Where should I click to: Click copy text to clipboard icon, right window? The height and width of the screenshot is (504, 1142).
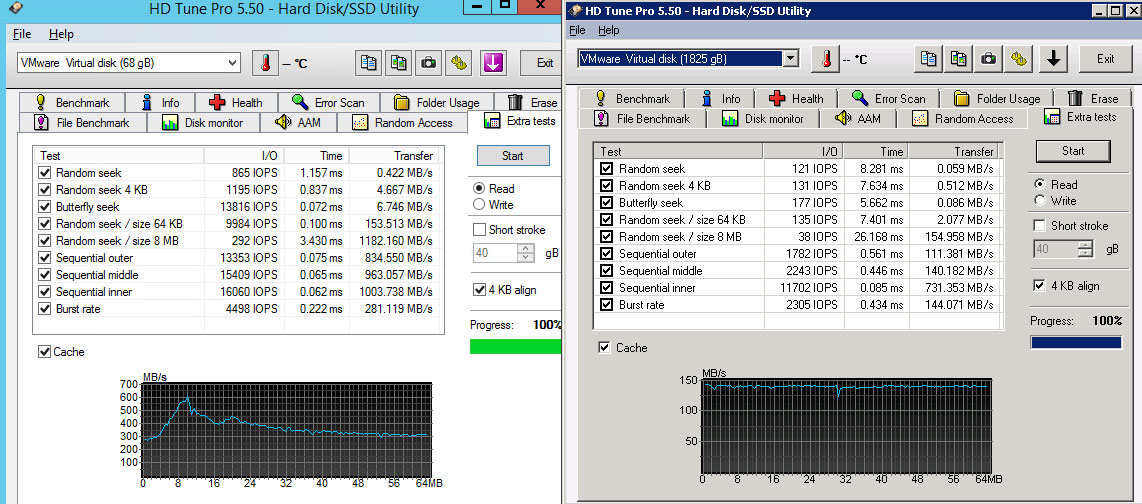[928, 59]
